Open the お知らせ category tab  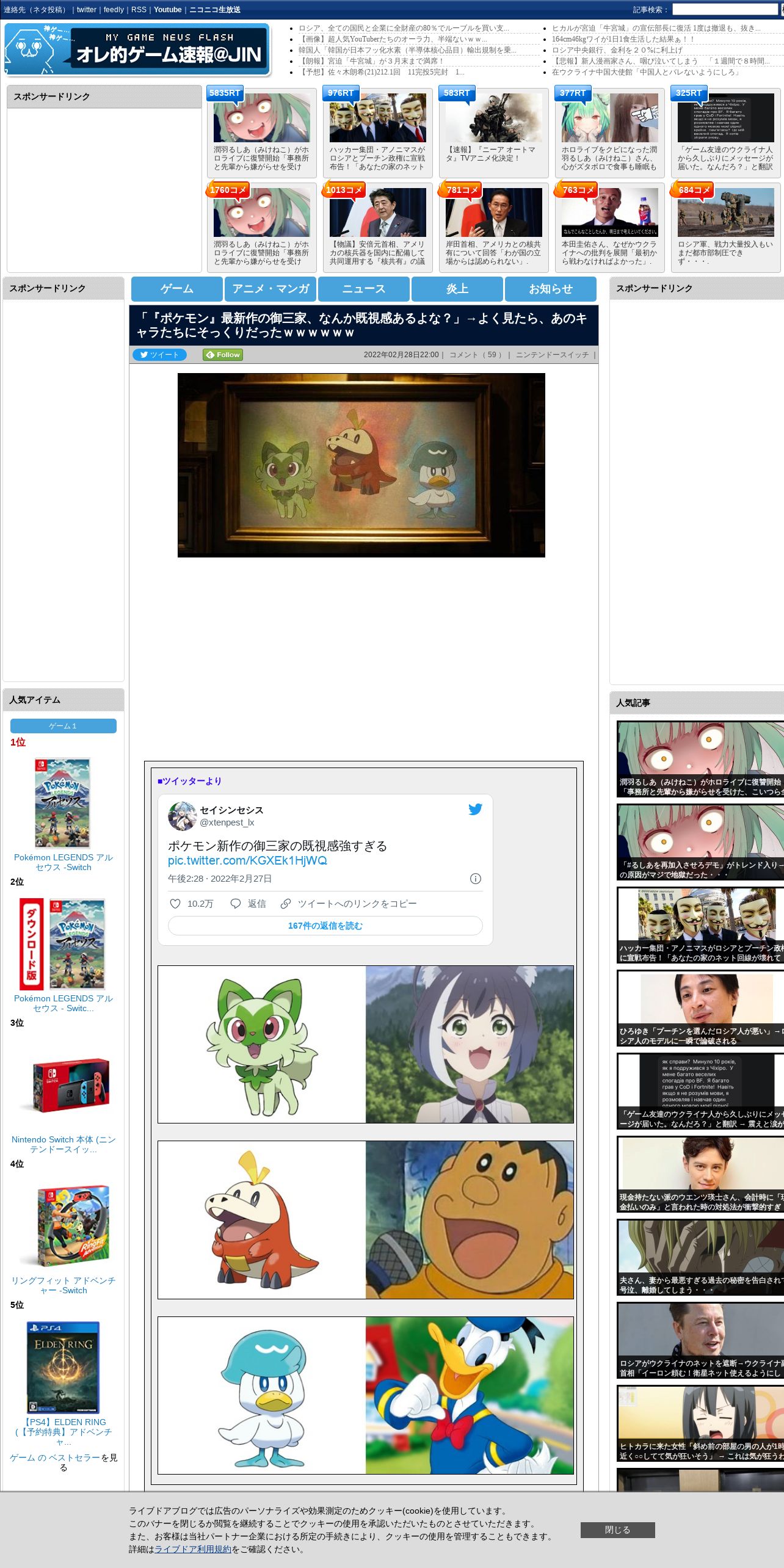(551, 289)
